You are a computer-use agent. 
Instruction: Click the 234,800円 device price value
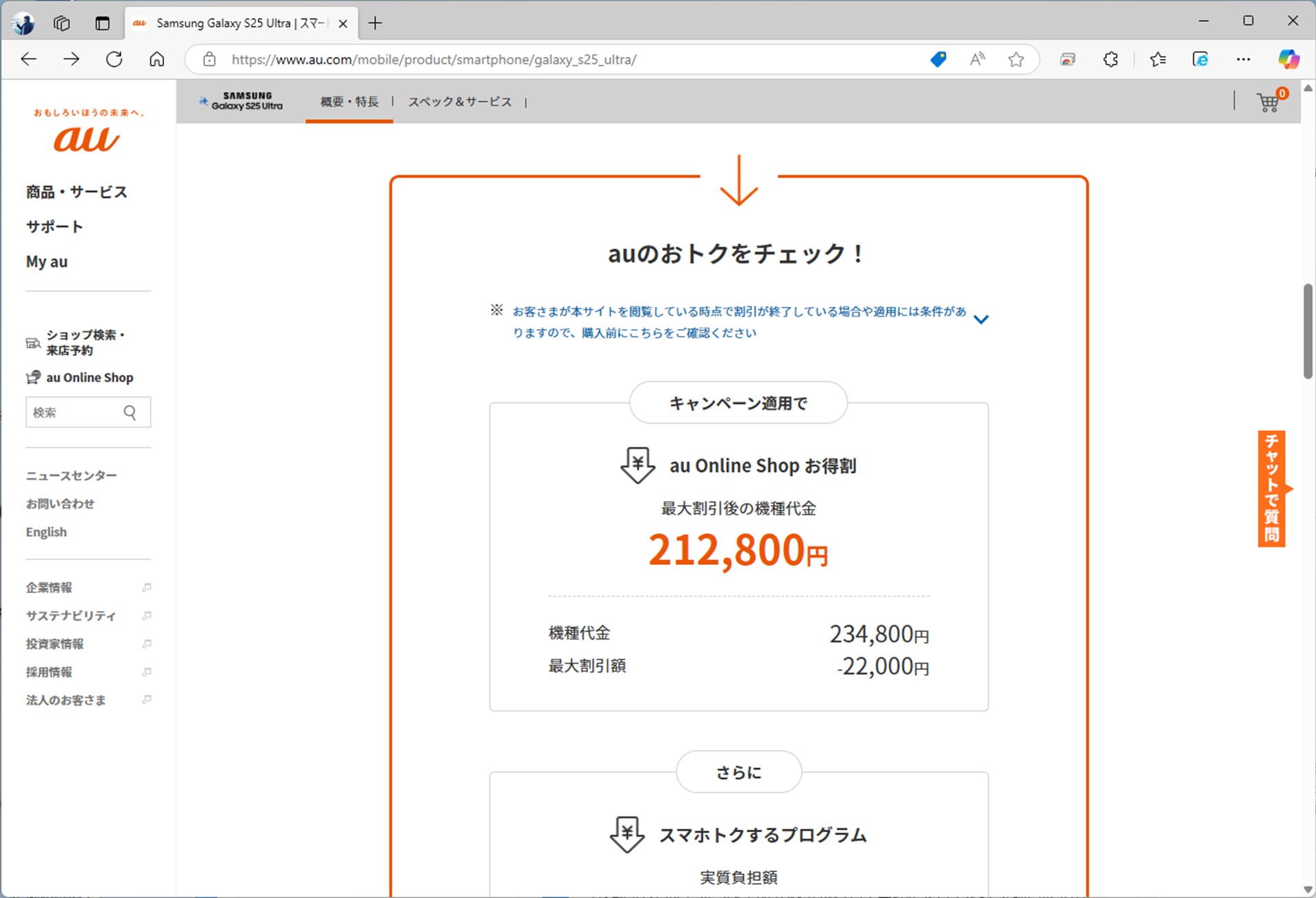[879, 634]
